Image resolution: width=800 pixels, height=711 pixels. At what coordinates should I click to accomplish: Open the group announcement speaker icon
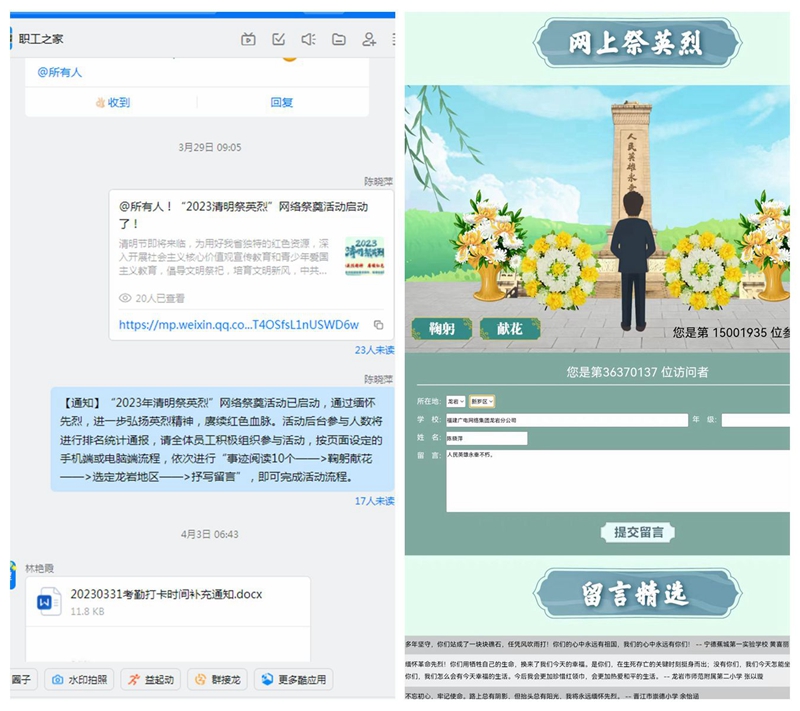pyautogui.click(x=307, y=39)
